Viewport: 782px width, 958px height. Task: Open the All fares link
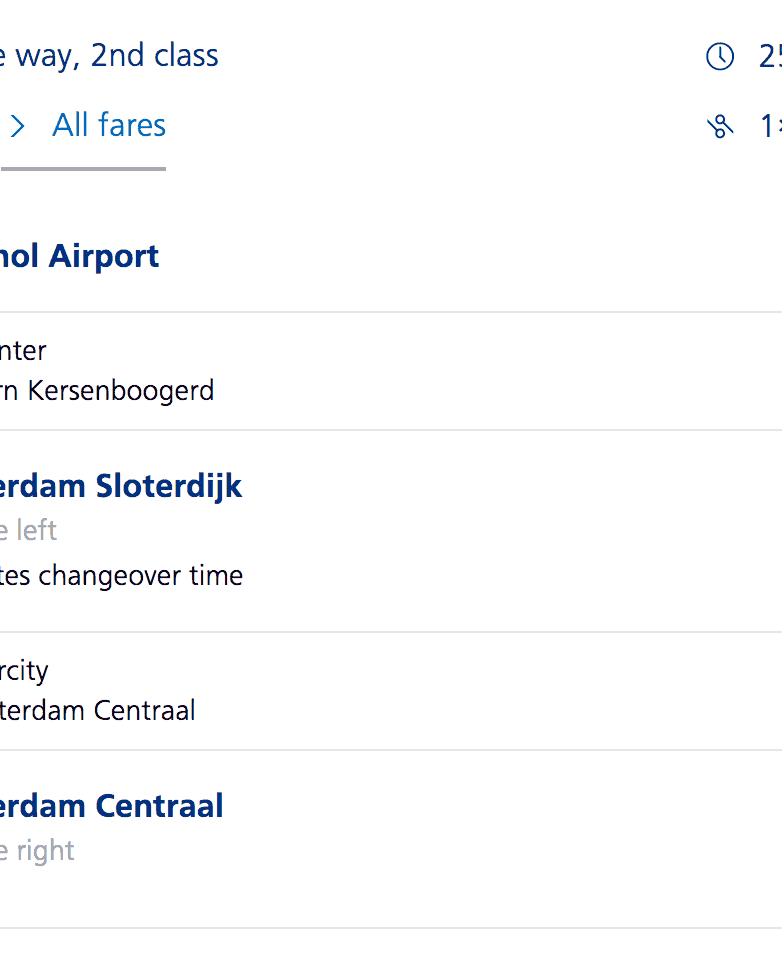coord(109,126)
